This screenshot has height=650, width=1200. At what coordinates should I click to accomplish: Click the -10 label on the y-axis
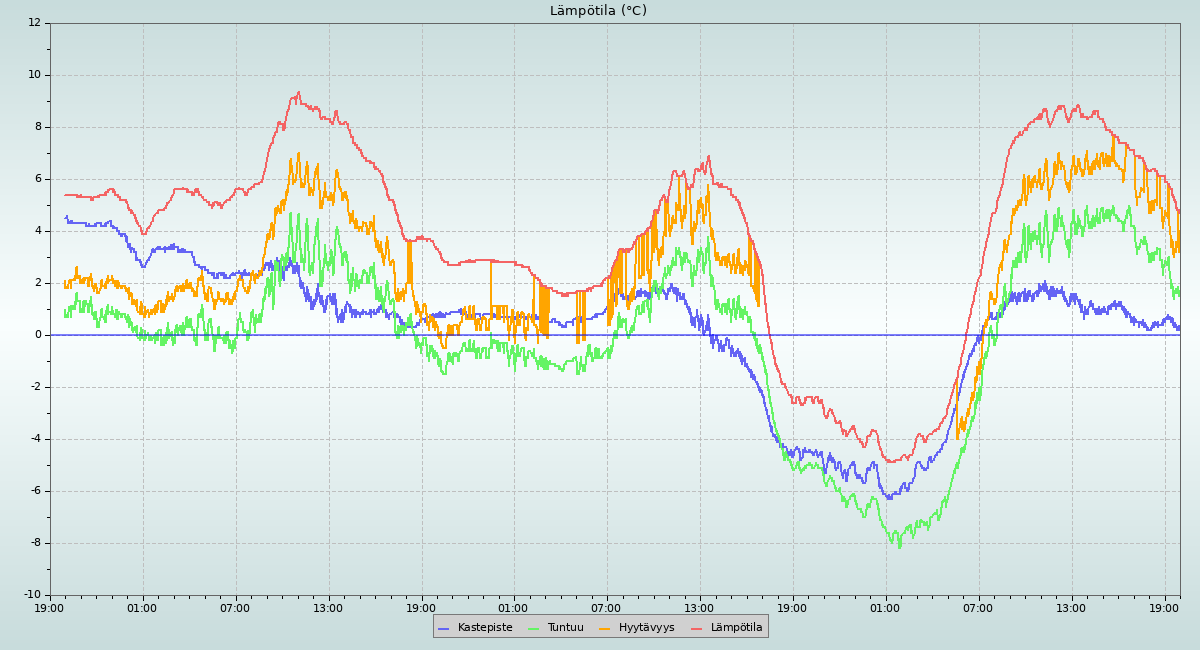(33, 595)
